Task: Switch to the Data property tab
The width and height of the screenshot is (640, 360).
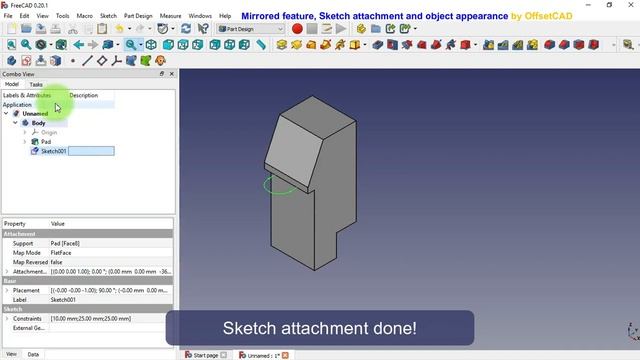Action: pos(33,354)
